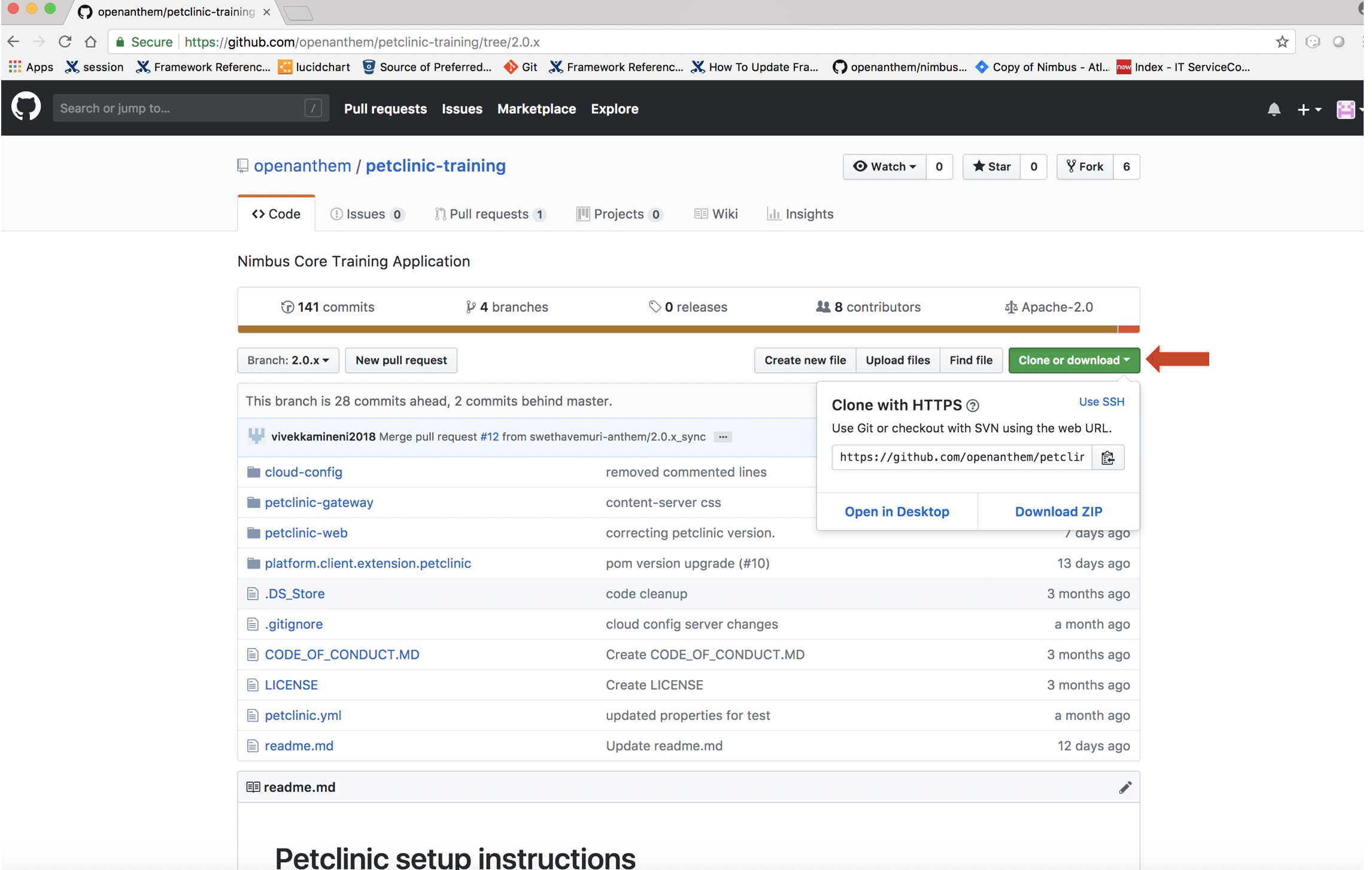Open How To Update Fra... bookmark
The height and width of the screenshot is (870, 1372).
coord(754,67)
